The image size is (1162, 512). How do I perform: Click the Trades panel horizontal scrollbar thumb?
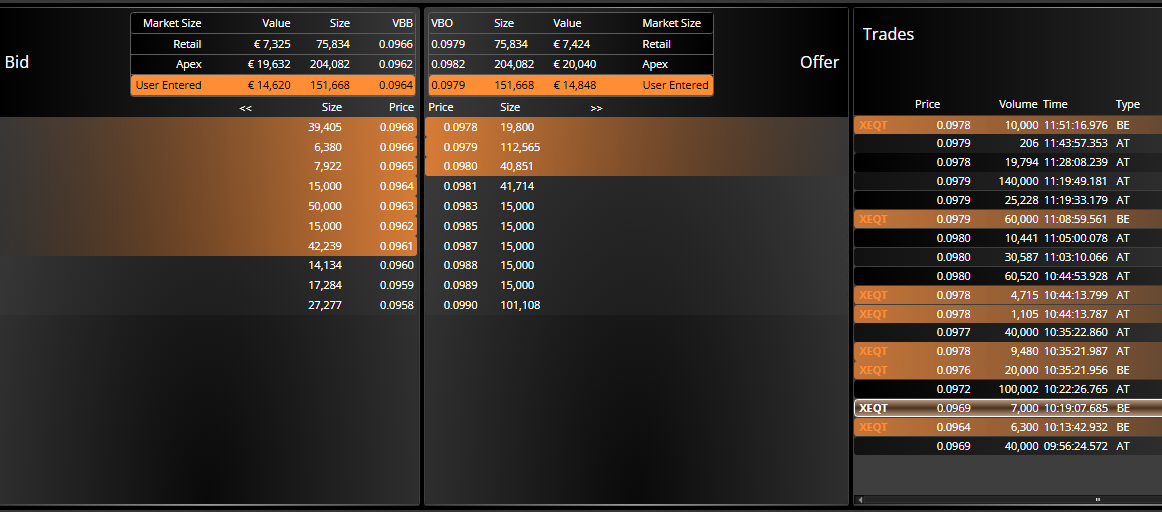1098,500
